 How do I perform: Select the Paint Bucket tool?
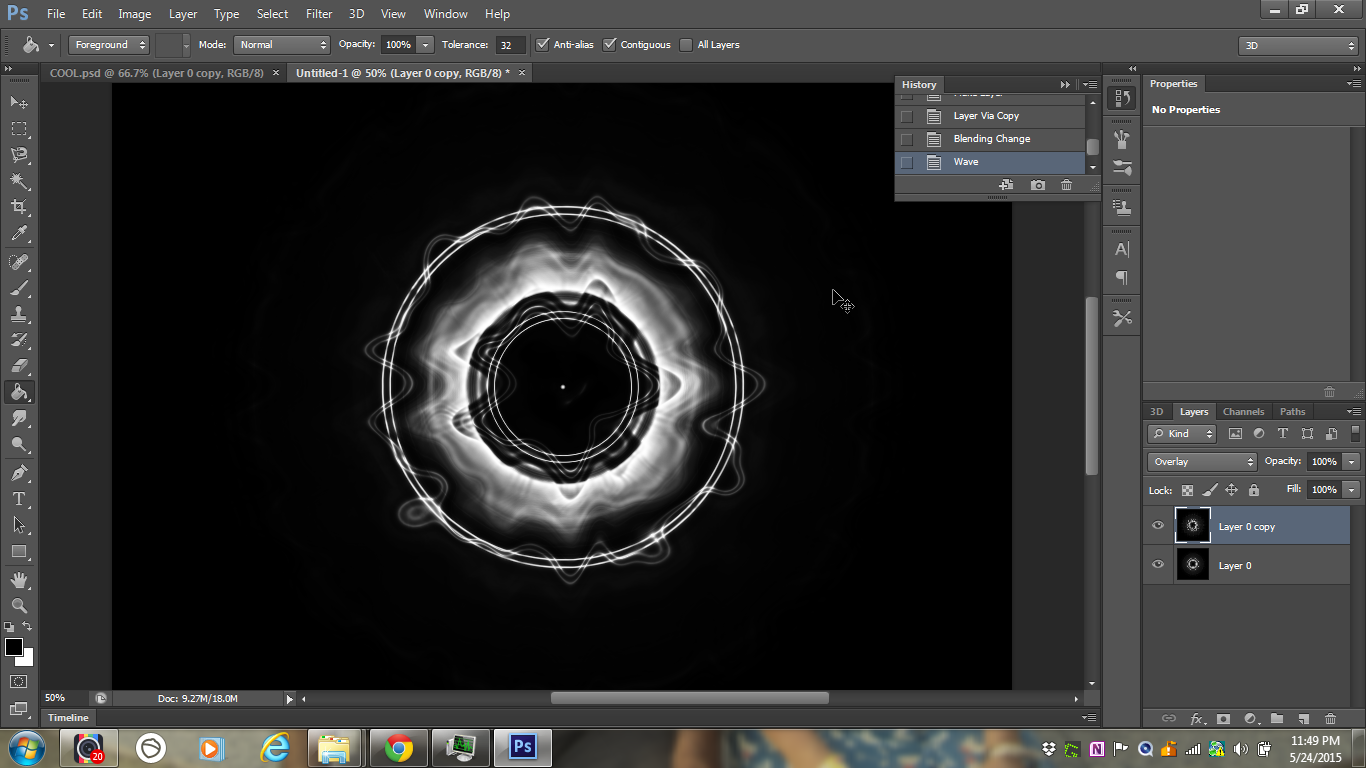[19, 392]
